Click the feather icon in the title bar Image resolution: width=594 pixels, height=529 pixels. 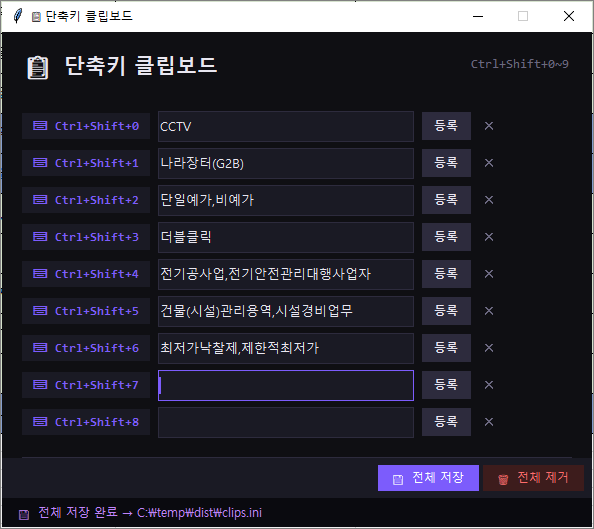[x=17, y=16]
